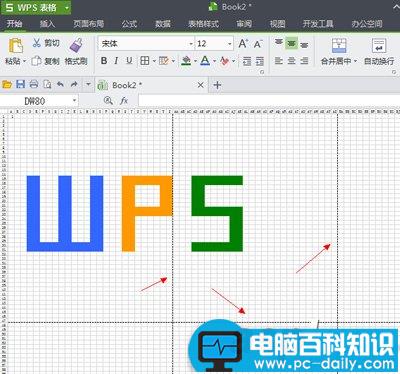
Task: Click the Paste (粘贴) clipboard icon
Action: point(15,45)
